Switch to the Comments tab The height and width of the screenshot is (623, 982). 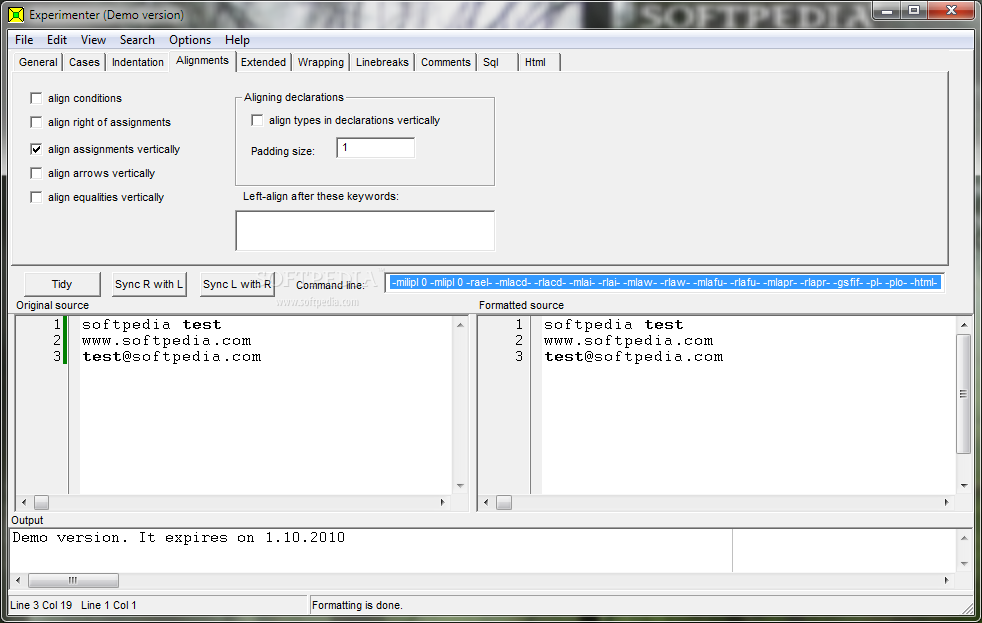[x=445, y=62]
